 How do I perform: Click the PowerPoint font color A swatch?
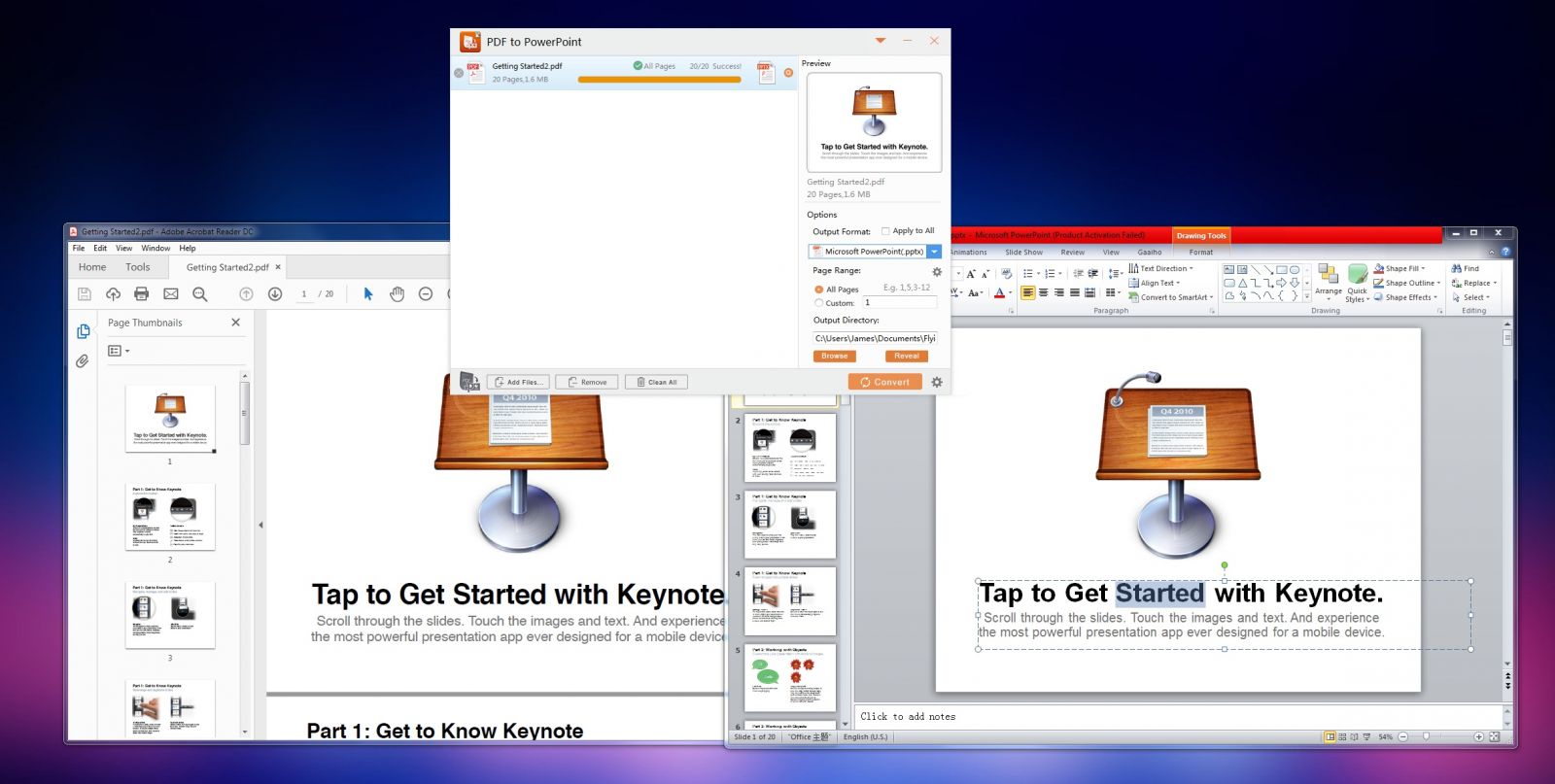[x=999, y=292]
